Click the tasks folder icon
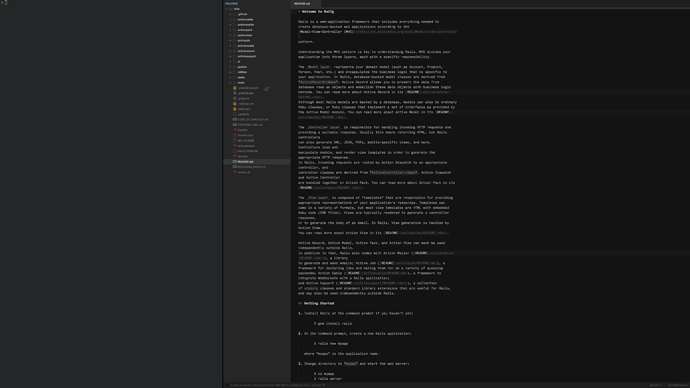The width and height of the screenshot is (690, 388). pyautogui.click(x=235, y=77)
